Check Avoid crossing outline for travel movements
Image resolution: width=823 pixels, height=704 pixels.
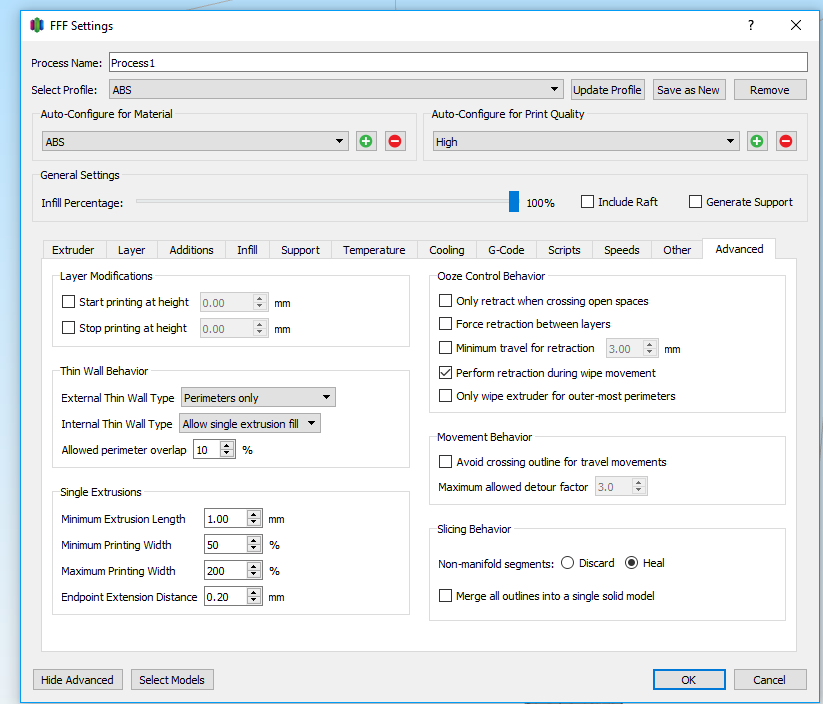(x=445, y=461)
